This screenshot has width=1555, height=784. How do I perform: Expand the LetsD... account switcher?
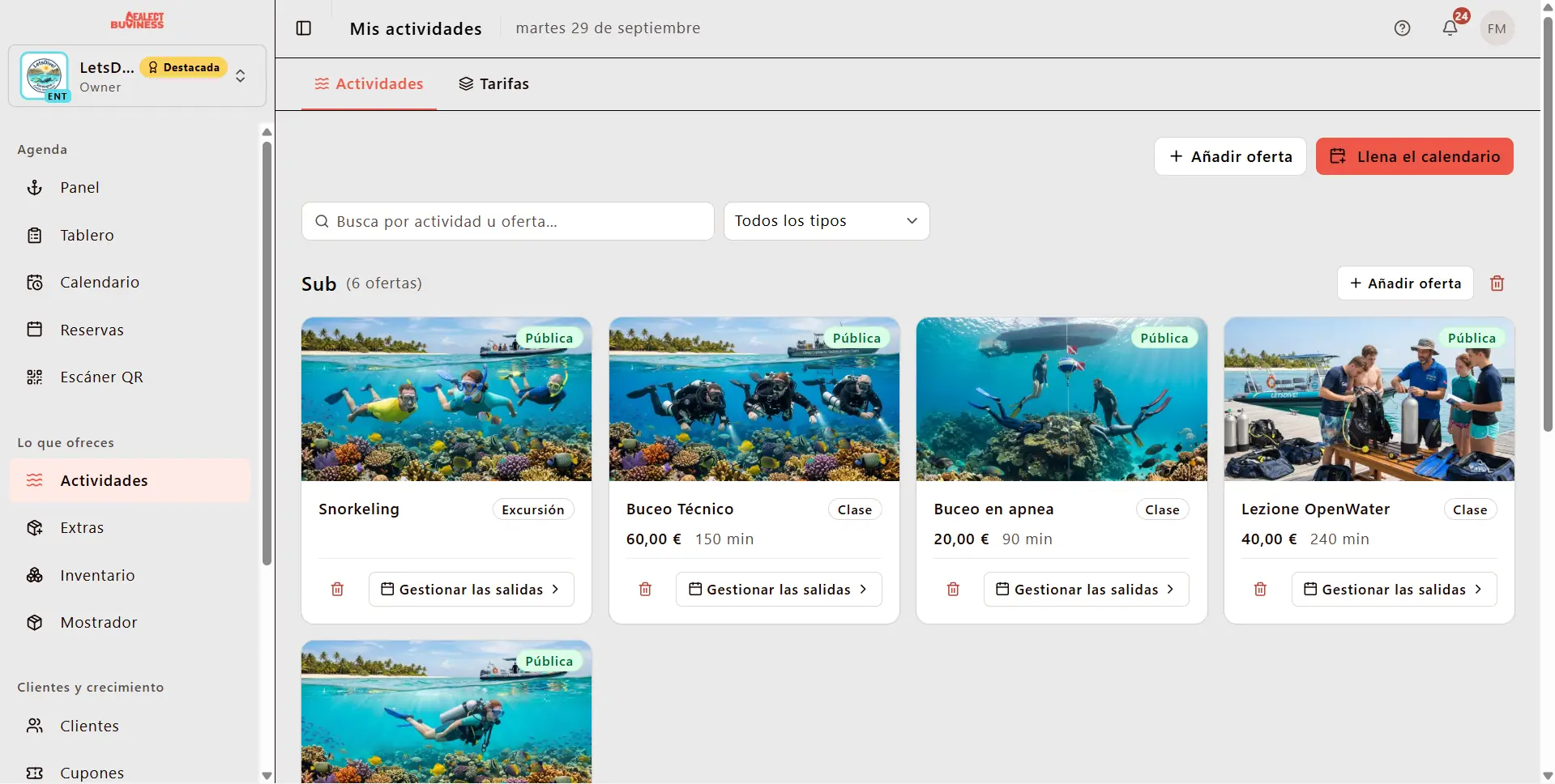point(137,76)
